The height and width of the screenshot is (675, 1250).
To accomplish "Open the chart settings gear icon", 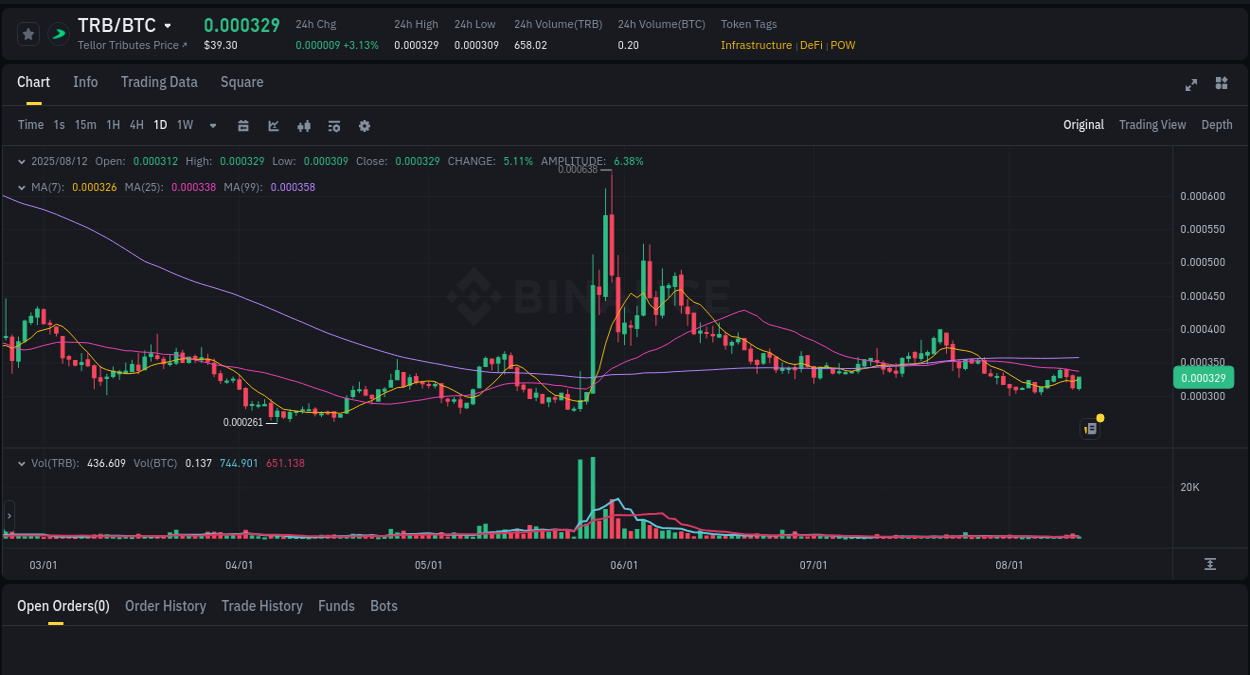I will click(x=364, y=125).
